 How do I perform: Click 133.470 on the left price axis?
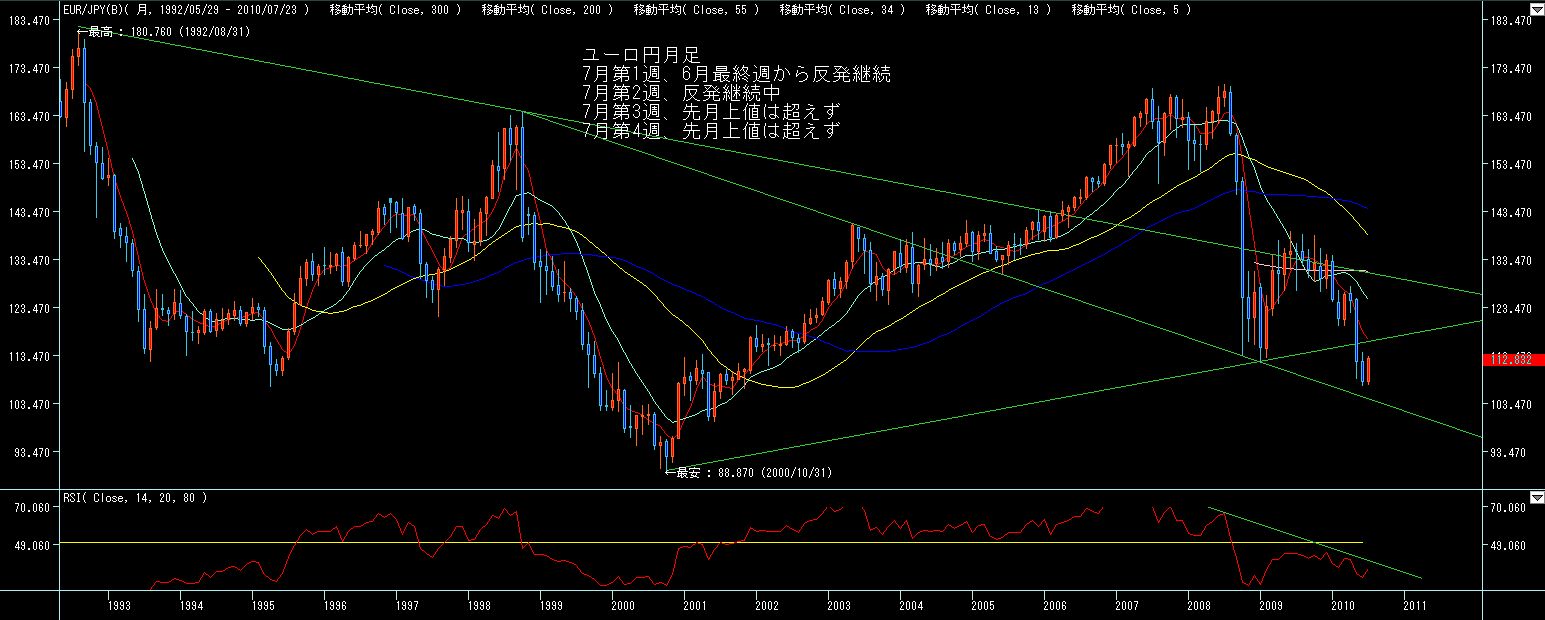(x=27, y=260)
